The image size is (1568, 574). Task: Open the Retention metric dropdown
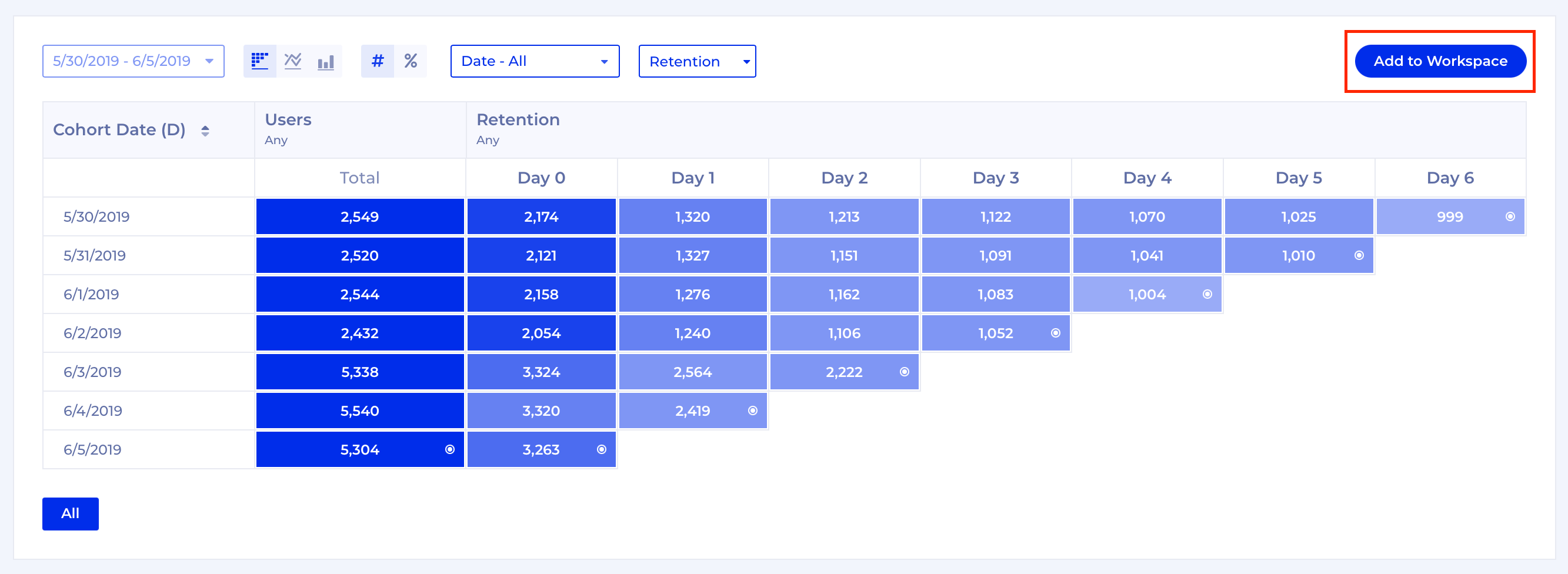tap(697, 61)
